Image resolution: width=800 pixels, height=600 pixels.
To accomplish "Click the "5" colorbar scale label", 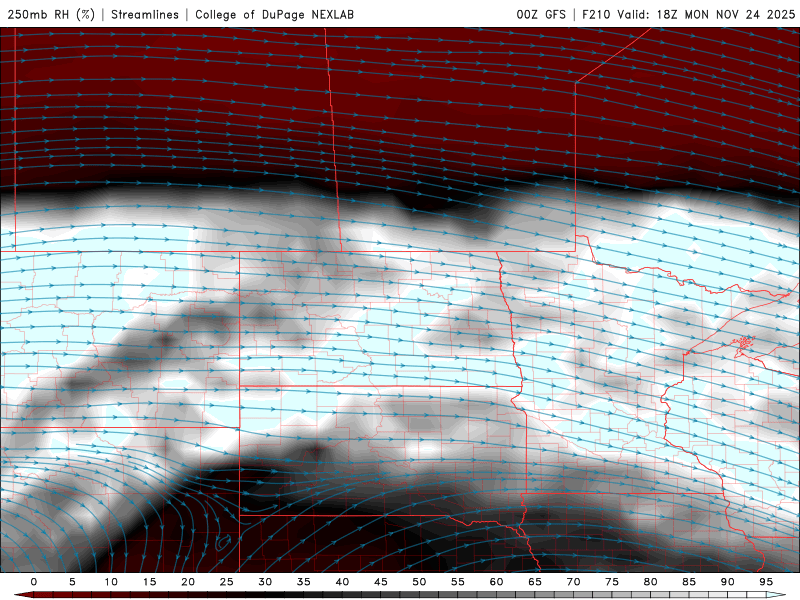I will click(x=72, y=582).
